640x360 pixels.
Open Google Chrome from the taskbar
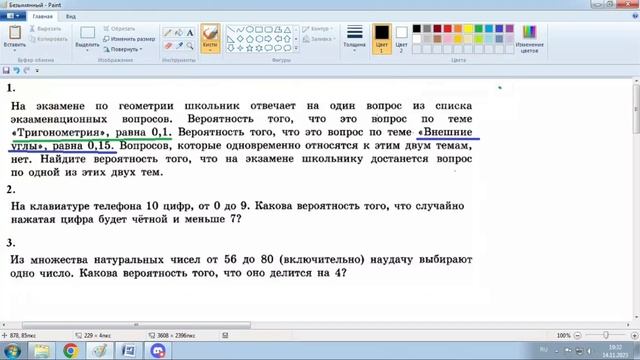(x=71, y=351)
